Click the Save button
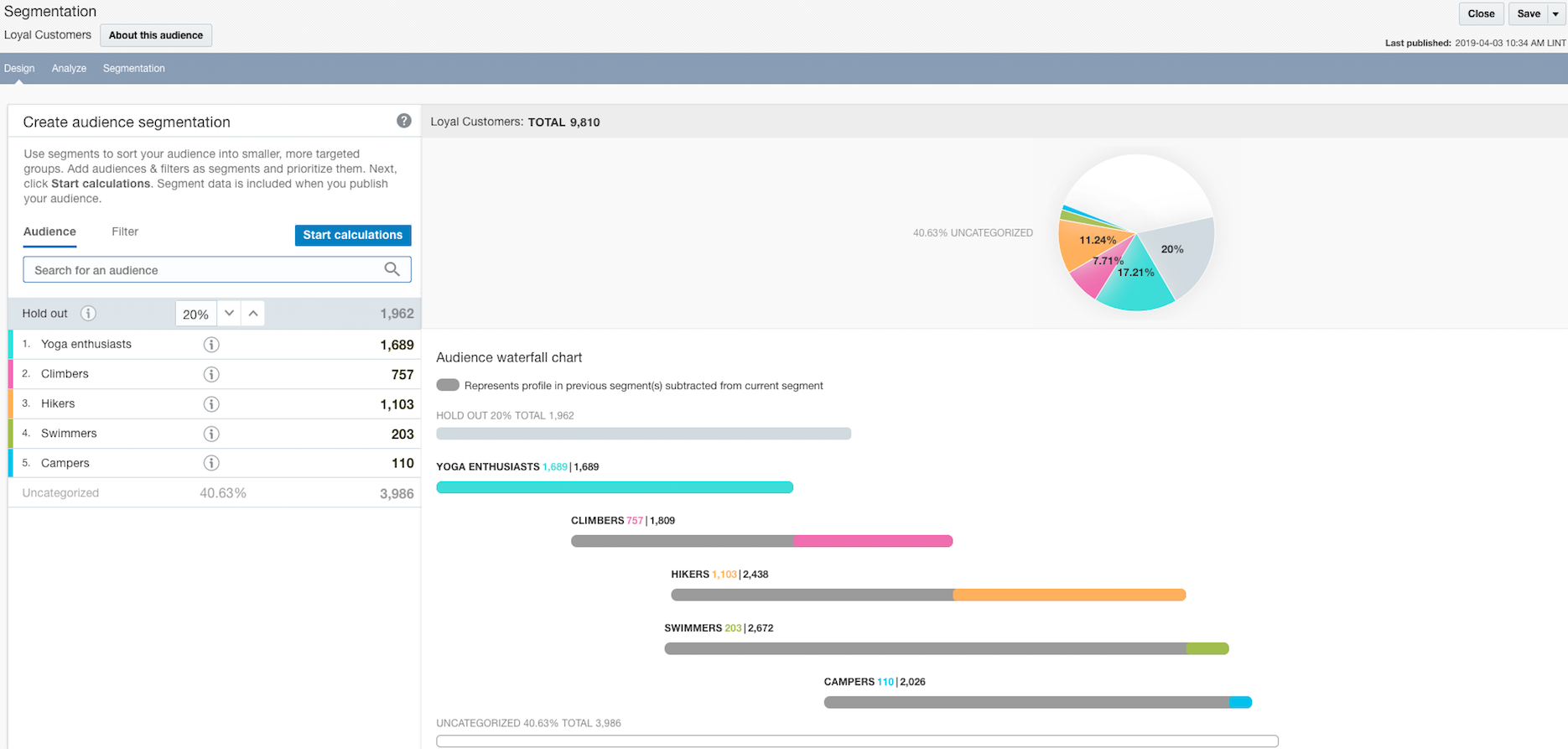The height and width of the screenshot is (749, 1568). click(1529, 13)
